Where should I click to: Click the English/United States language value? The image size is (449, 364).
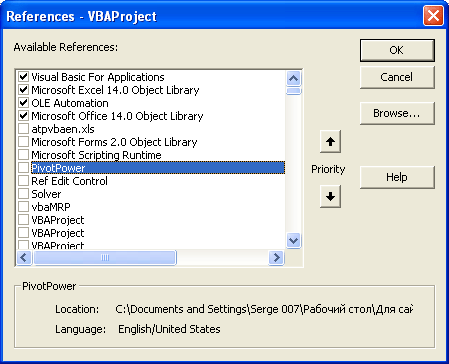[169, 329]
